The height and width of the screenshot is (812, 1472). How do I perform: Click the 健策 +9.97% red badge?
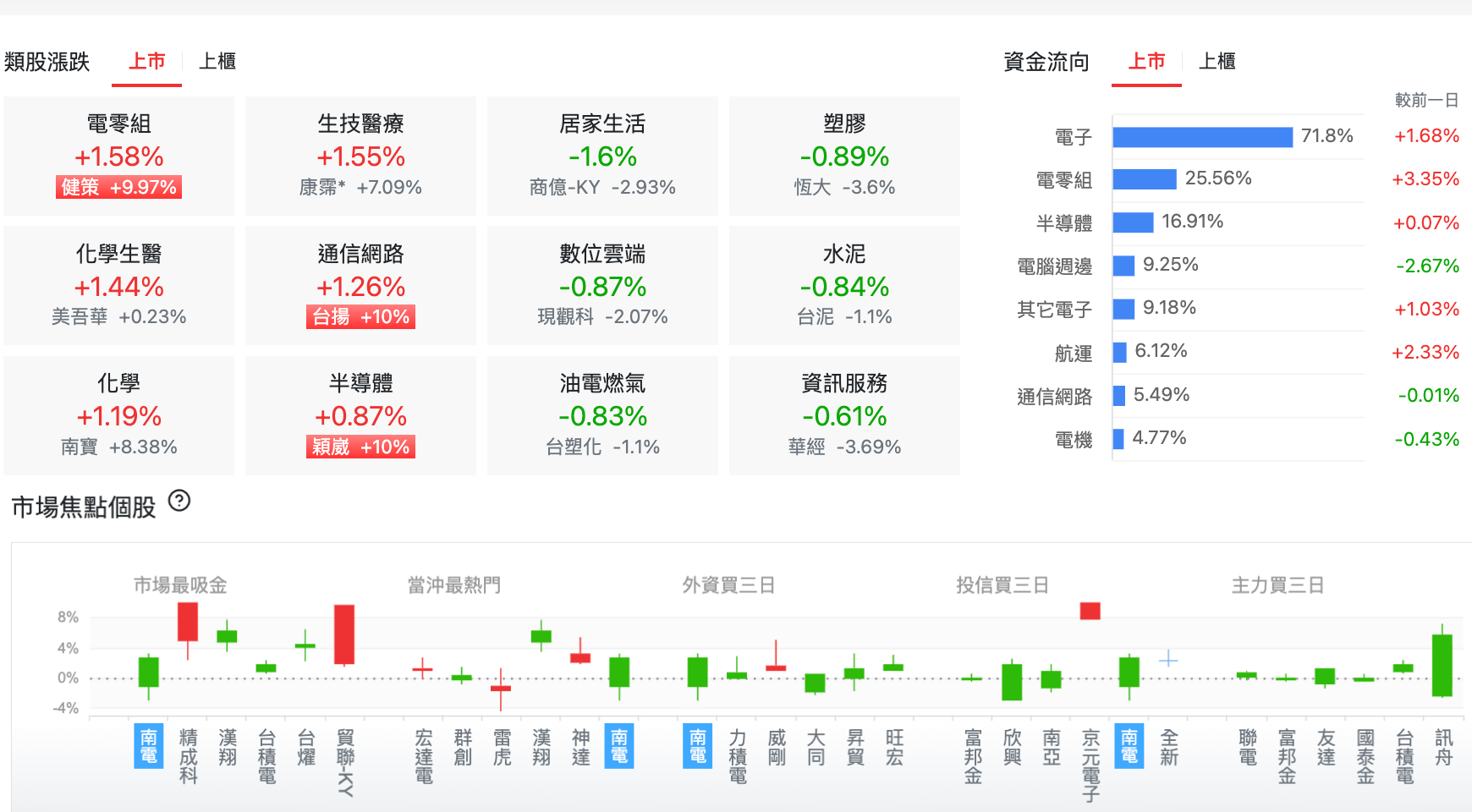coord(118,187)
